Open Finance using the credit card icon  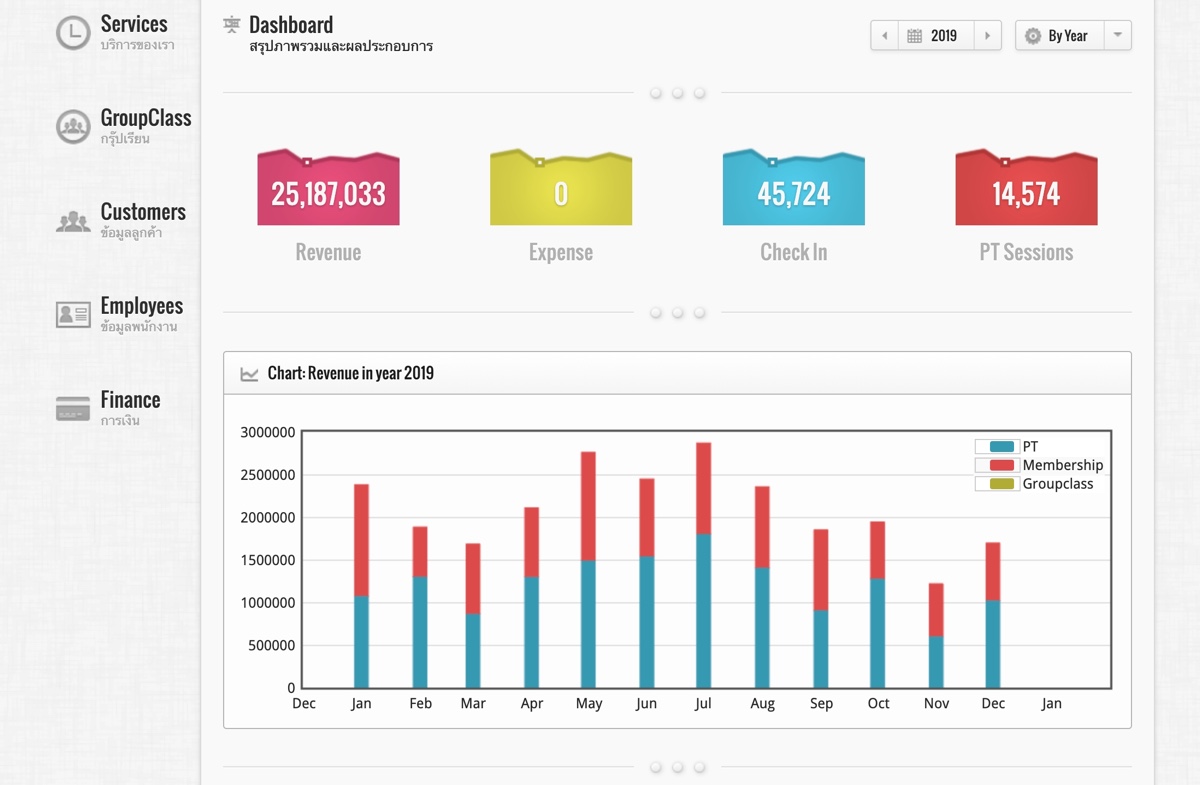coord(72,409)
